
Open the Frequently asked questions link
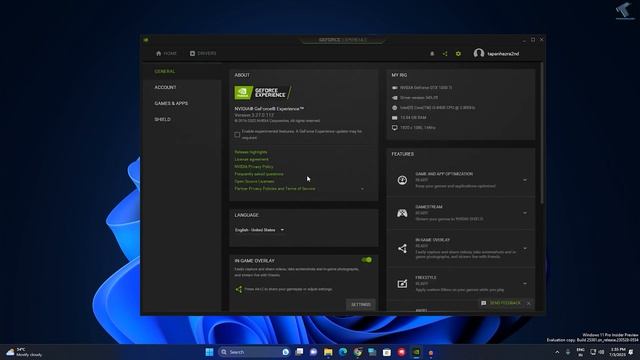[259, 174]
